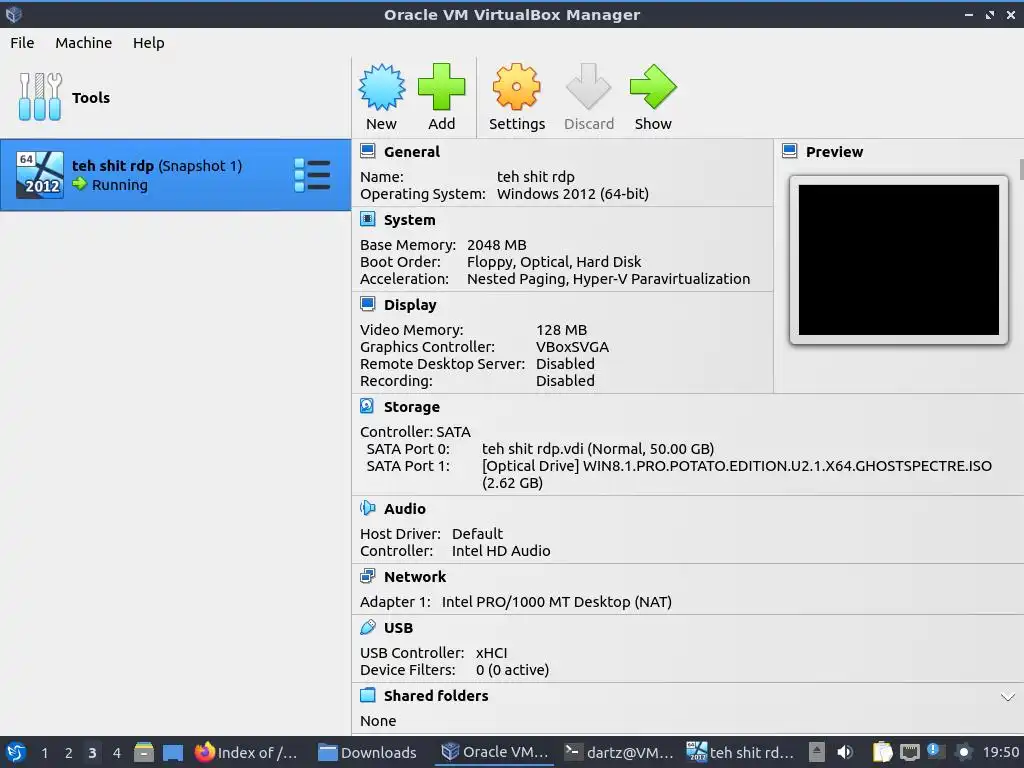
Task: Click the network monitor tray icon
Action: (910, 752)
